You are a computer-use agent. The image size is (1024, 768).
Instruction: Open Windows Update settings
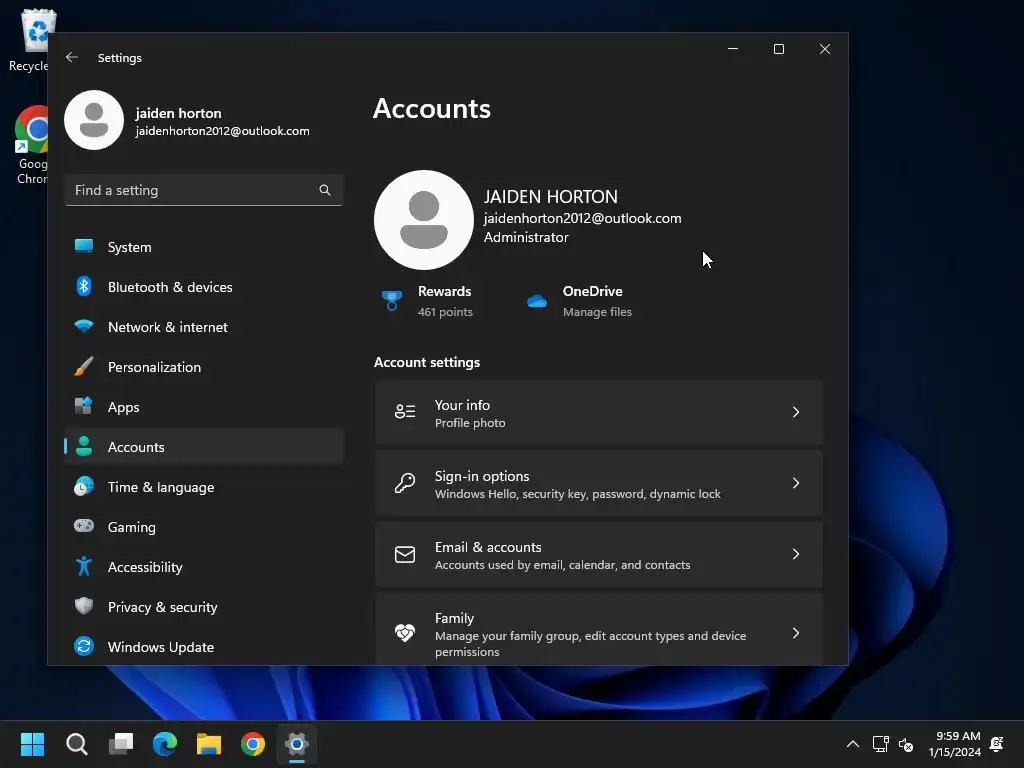(204, 647)
